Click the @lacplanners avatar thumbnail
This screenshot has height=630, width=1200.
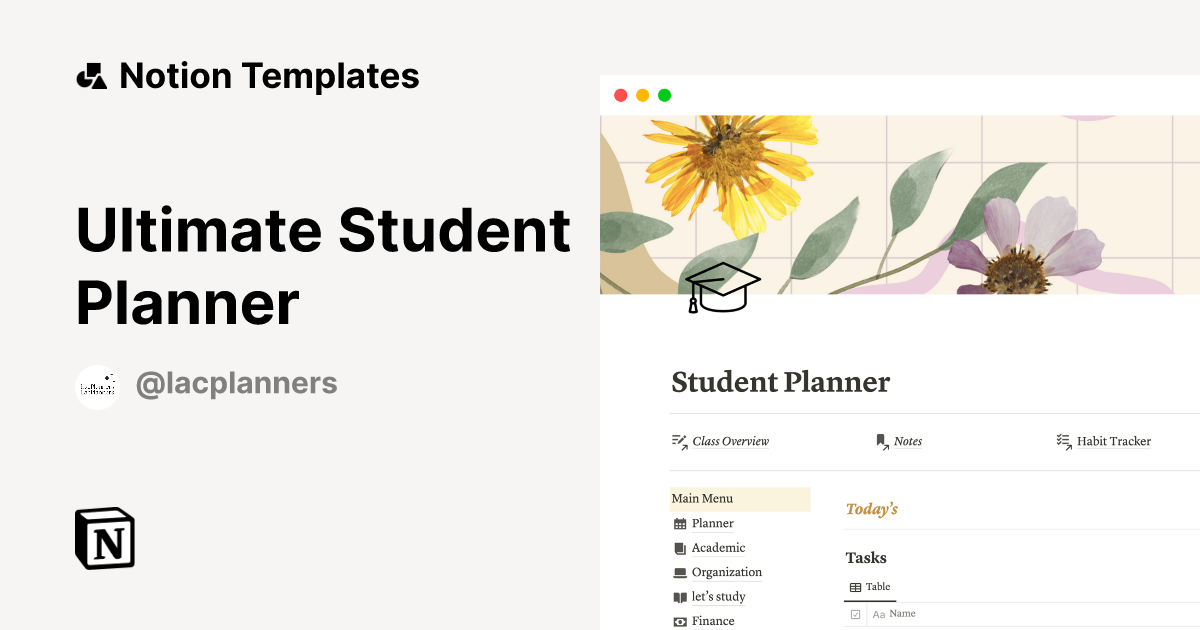tap(97, 383)
